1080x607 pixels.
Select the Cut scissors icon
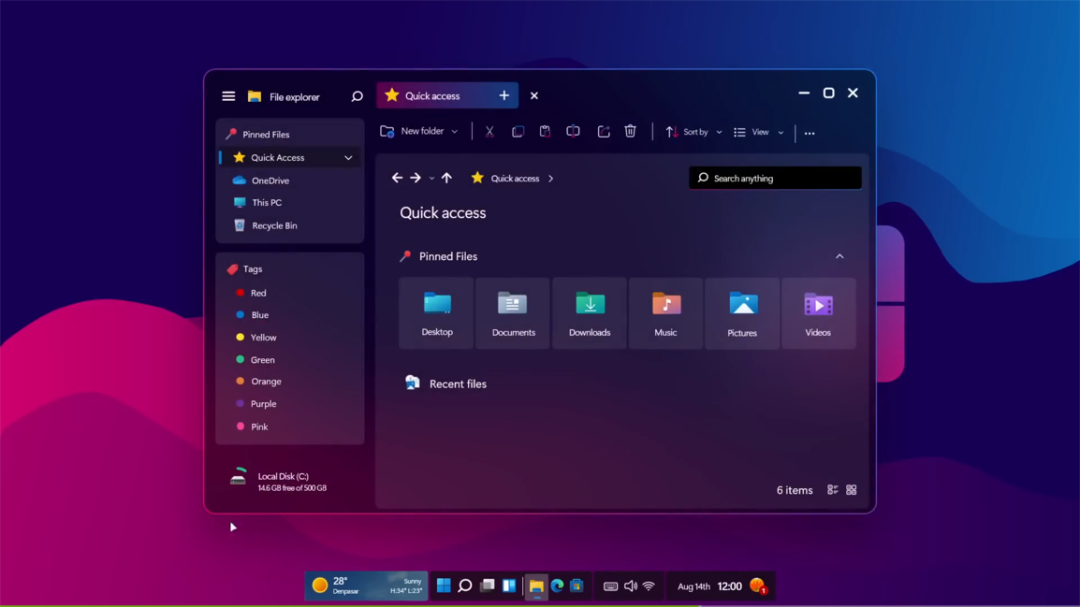coord(490,132)
